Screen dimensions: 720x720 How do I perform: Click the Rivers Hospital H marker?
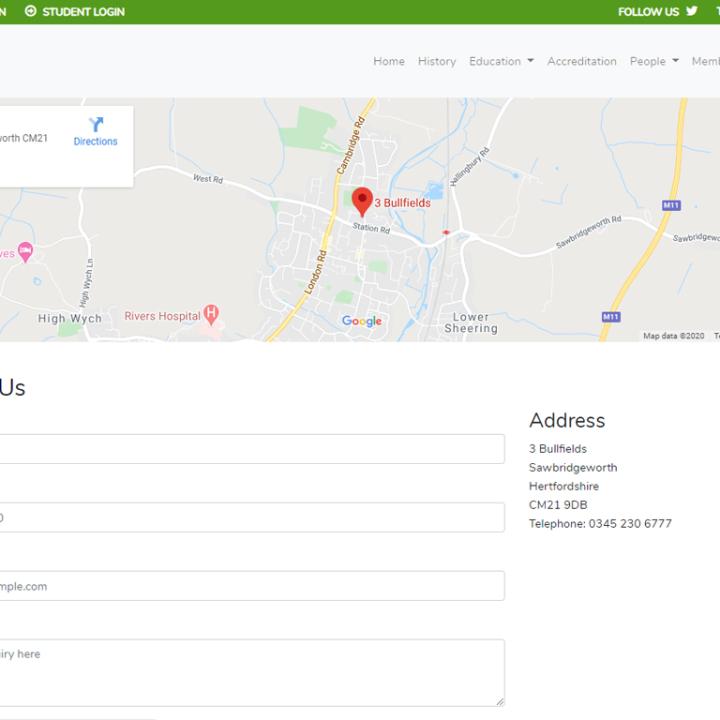pos(211,314)
